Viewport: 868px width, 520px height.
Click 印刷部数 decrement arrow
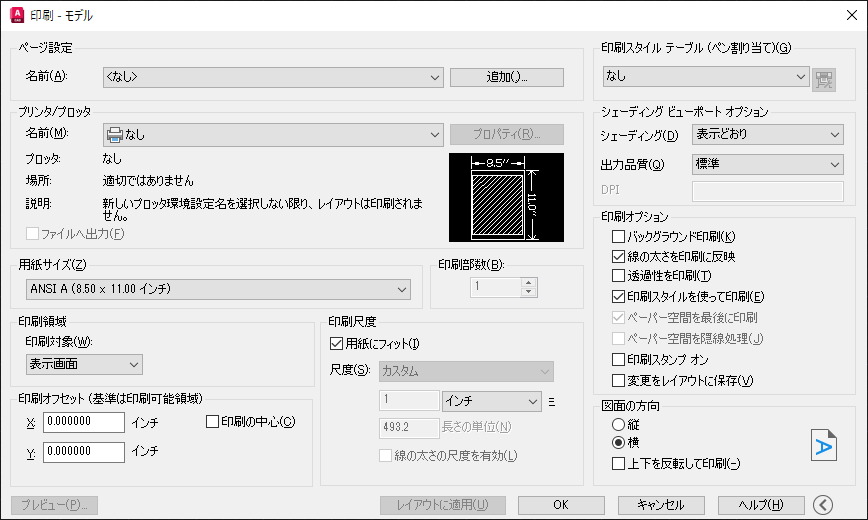click(x=529, y=292)
